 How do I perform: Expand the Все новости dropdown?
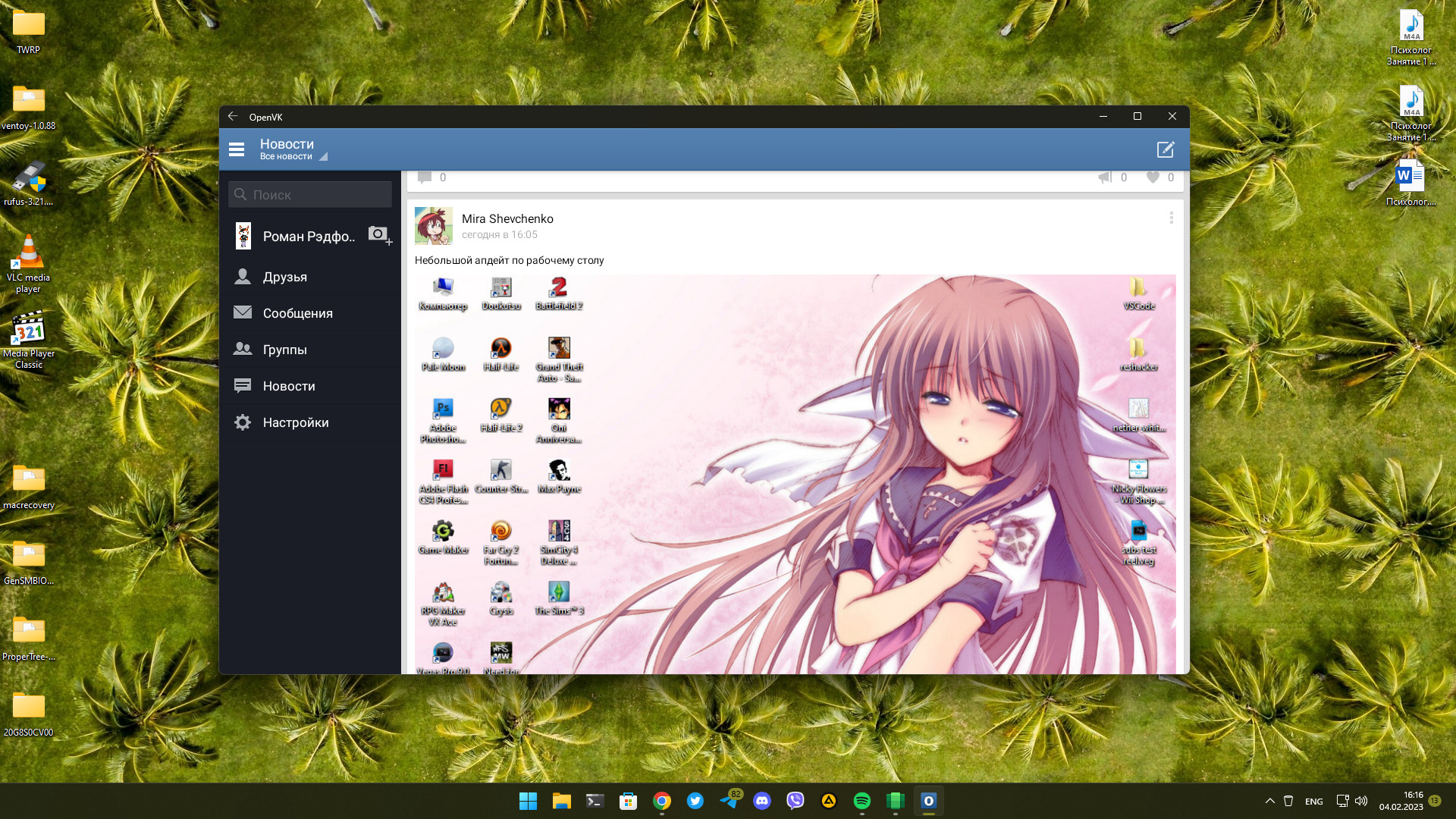pyautogui.click(x=293, y=156)
